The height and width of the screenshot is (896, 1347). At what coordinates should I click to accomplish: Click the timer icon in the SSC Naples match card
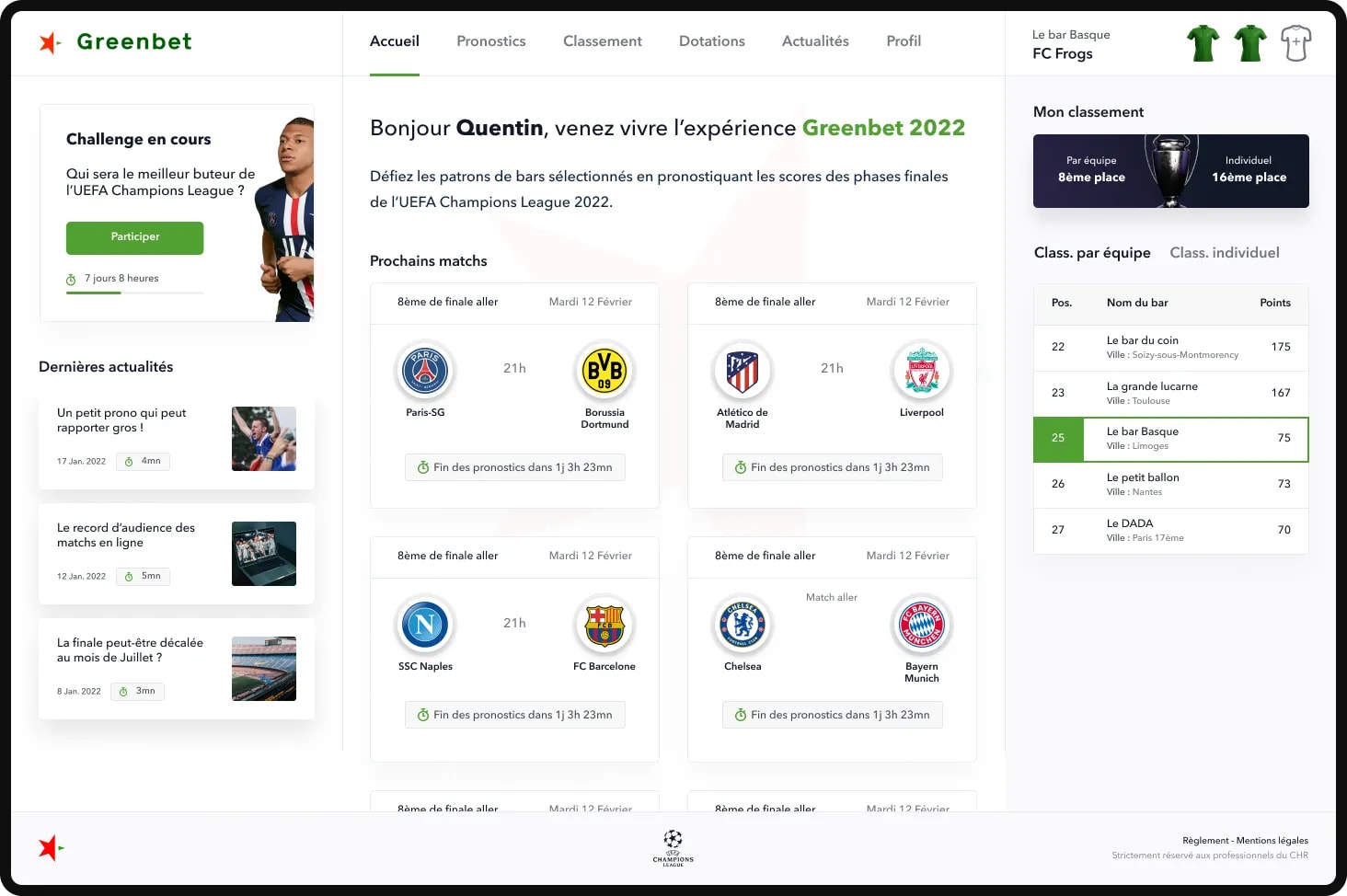[x=423, y=715]
